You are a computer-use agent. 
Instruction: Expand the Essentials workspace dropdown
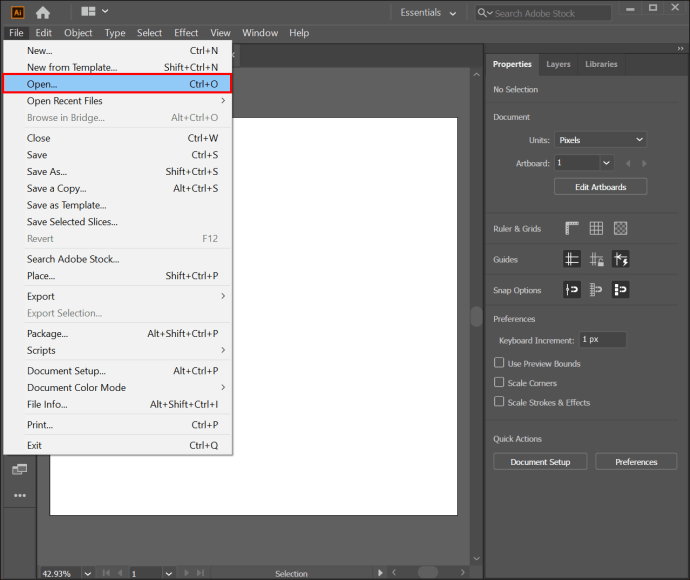click(x=428, y=13)
